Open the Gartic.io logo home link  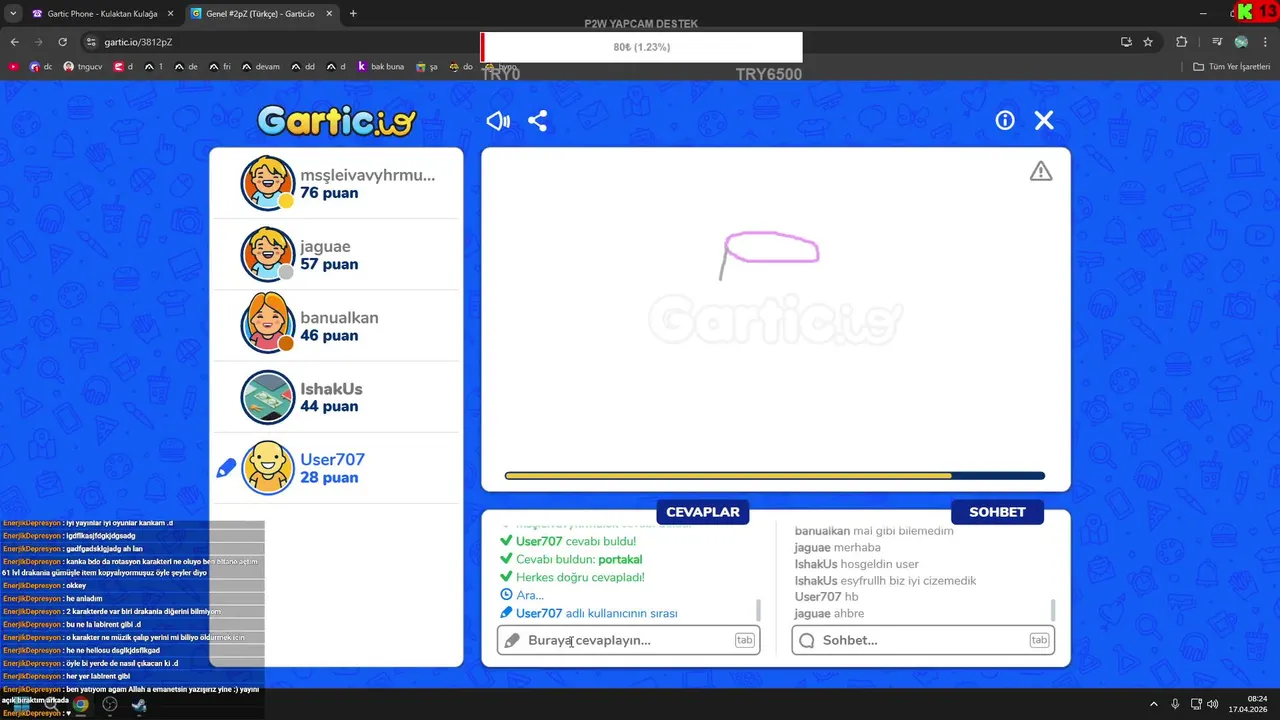point(337,121)
